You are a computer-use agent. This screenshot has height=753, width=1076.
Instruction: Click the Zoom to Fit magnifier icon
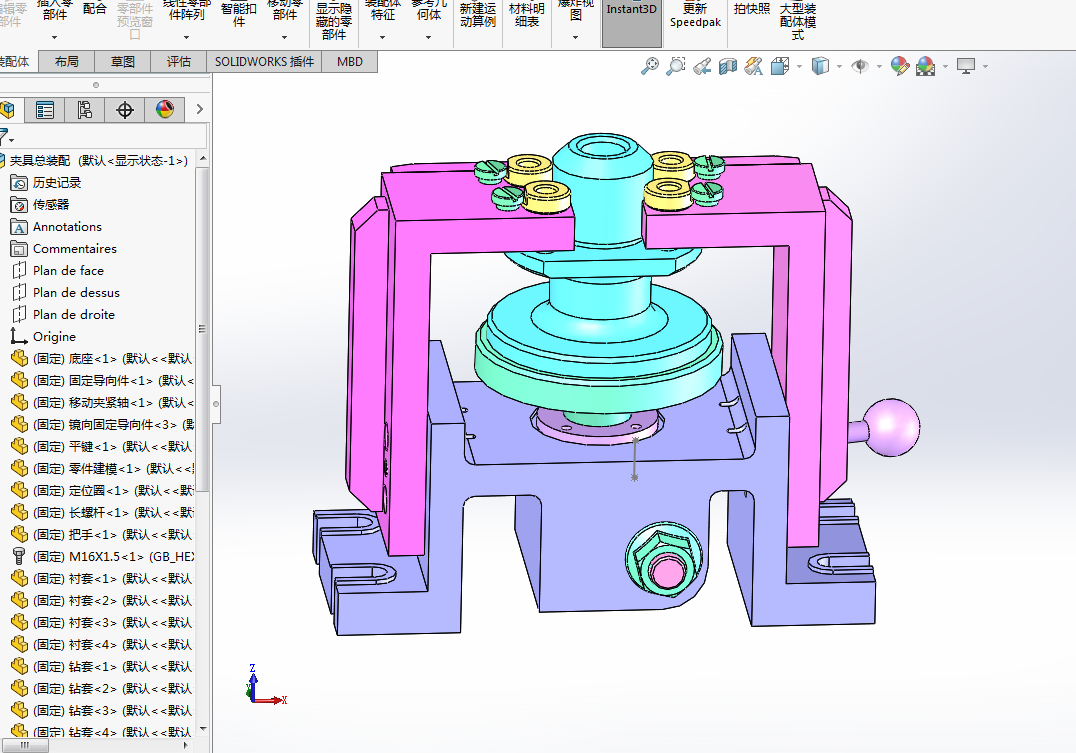pyautogui.click(x=649, y=66)
